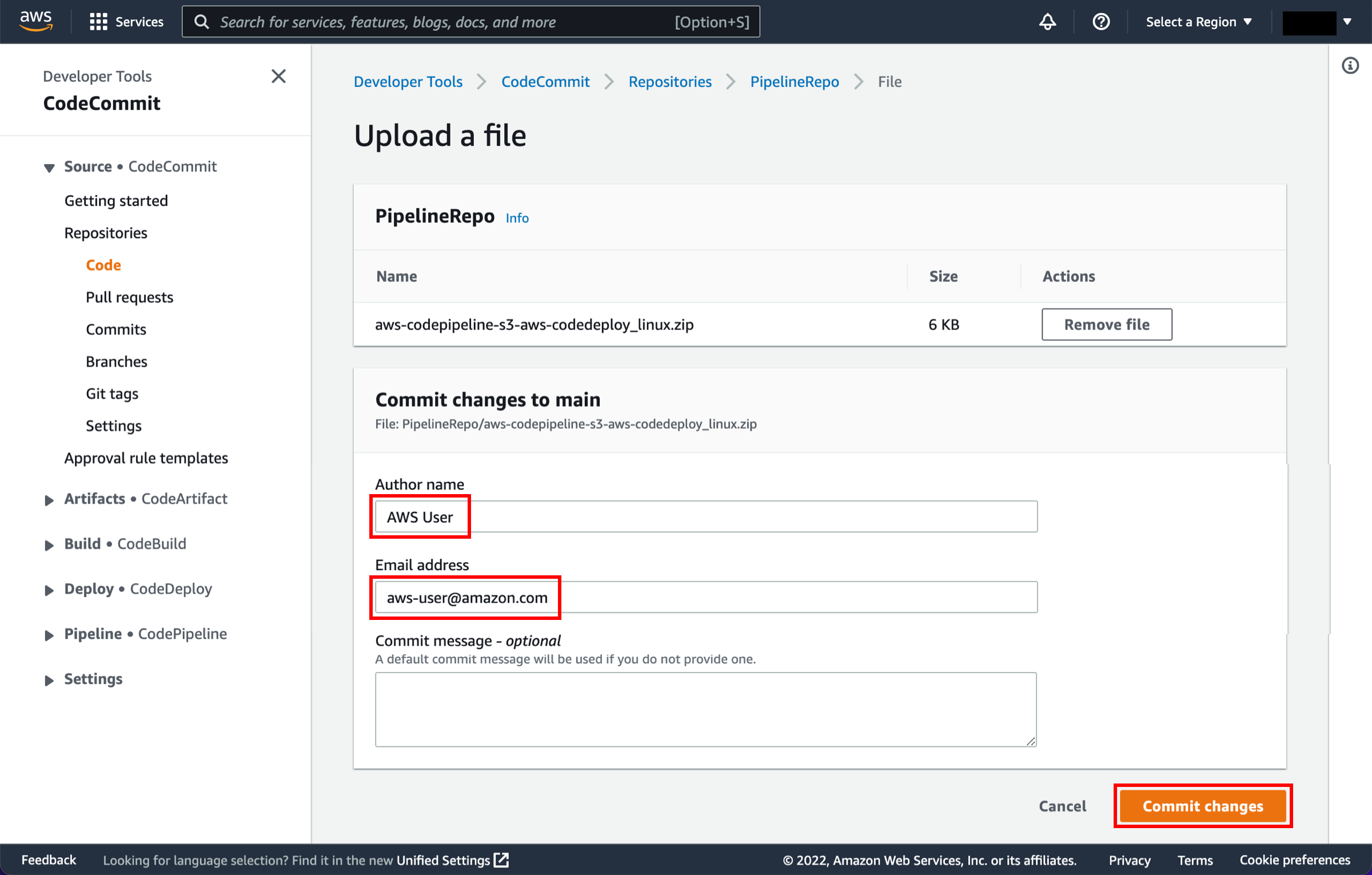Go to CodeCommit breadcrumb
1372x875 pixels.
click(545, 81)
